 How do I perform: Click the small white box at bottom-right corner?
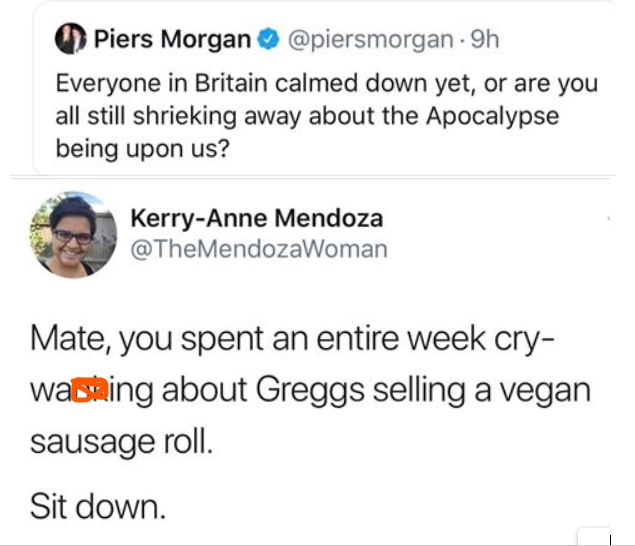[594, 535]
